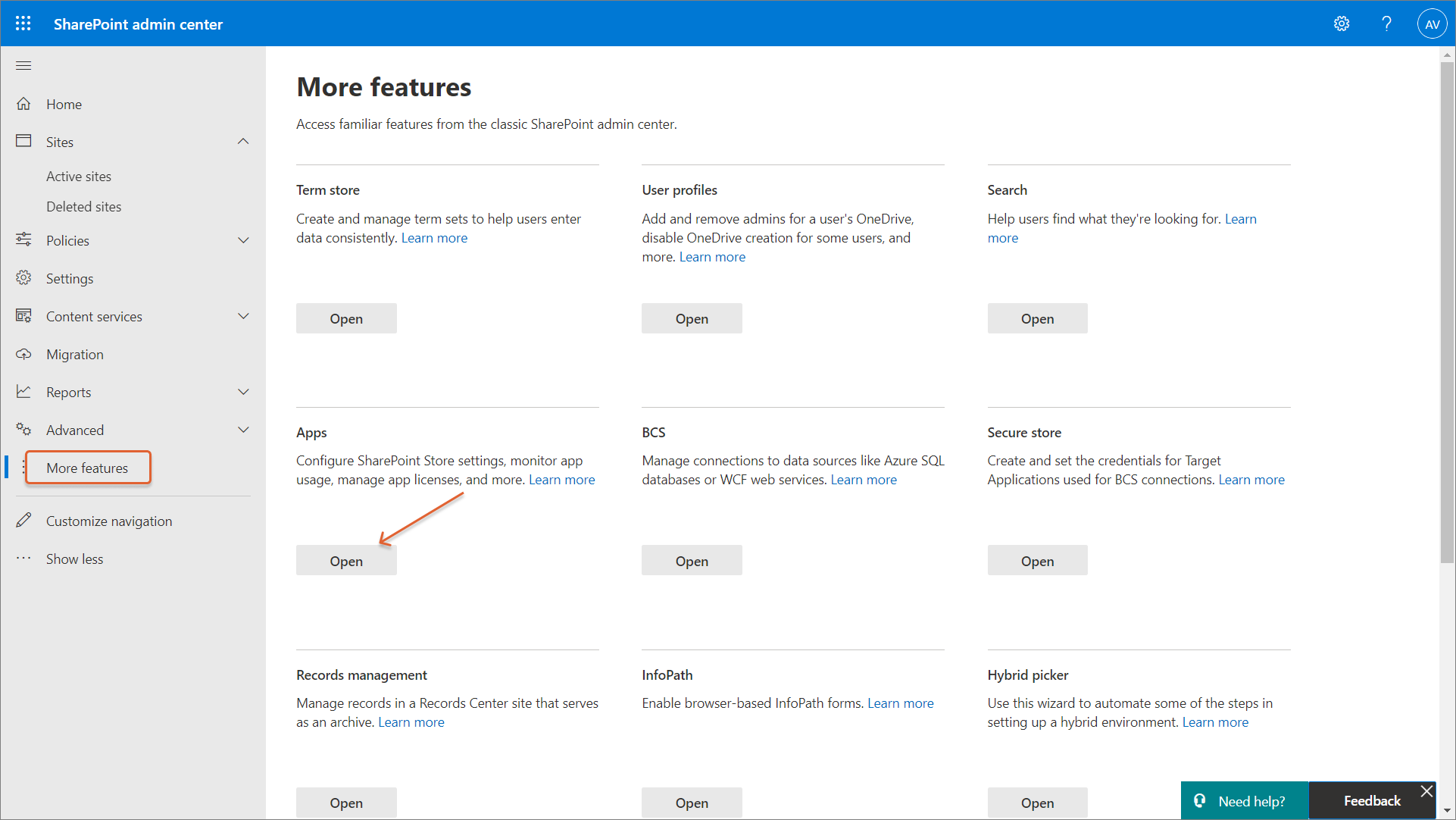The image size is (1456, 820).
Task: Select More features navigation item
Action: [87, 468]
